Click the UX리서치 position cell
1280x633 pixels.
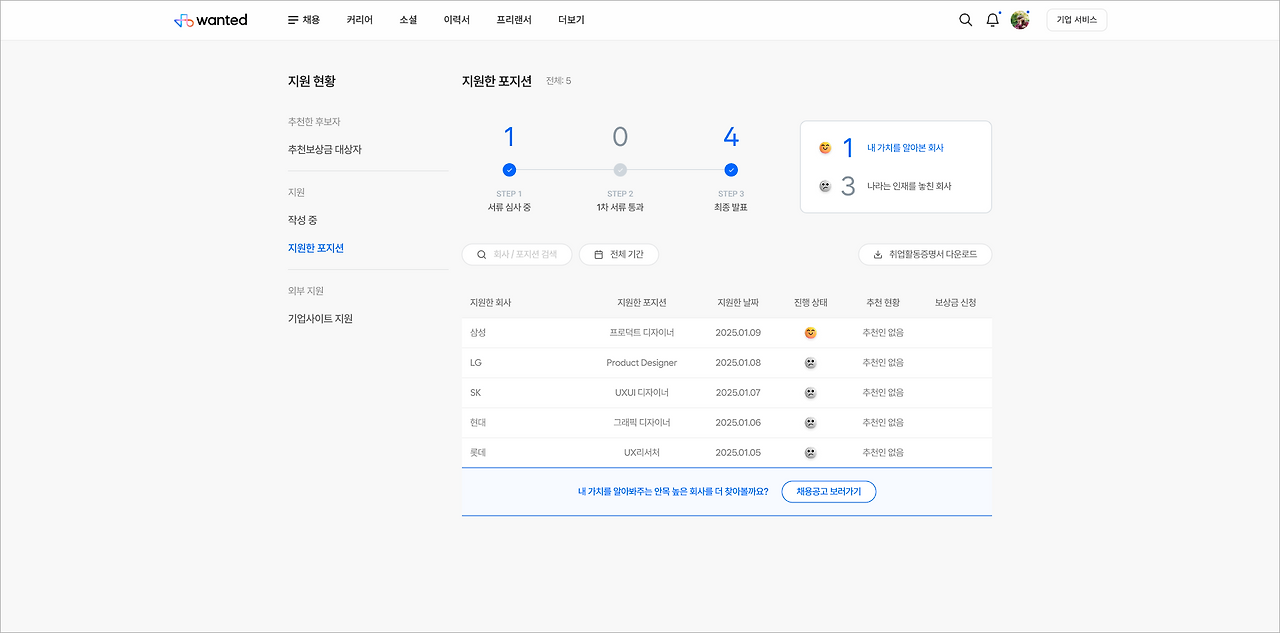642,453
